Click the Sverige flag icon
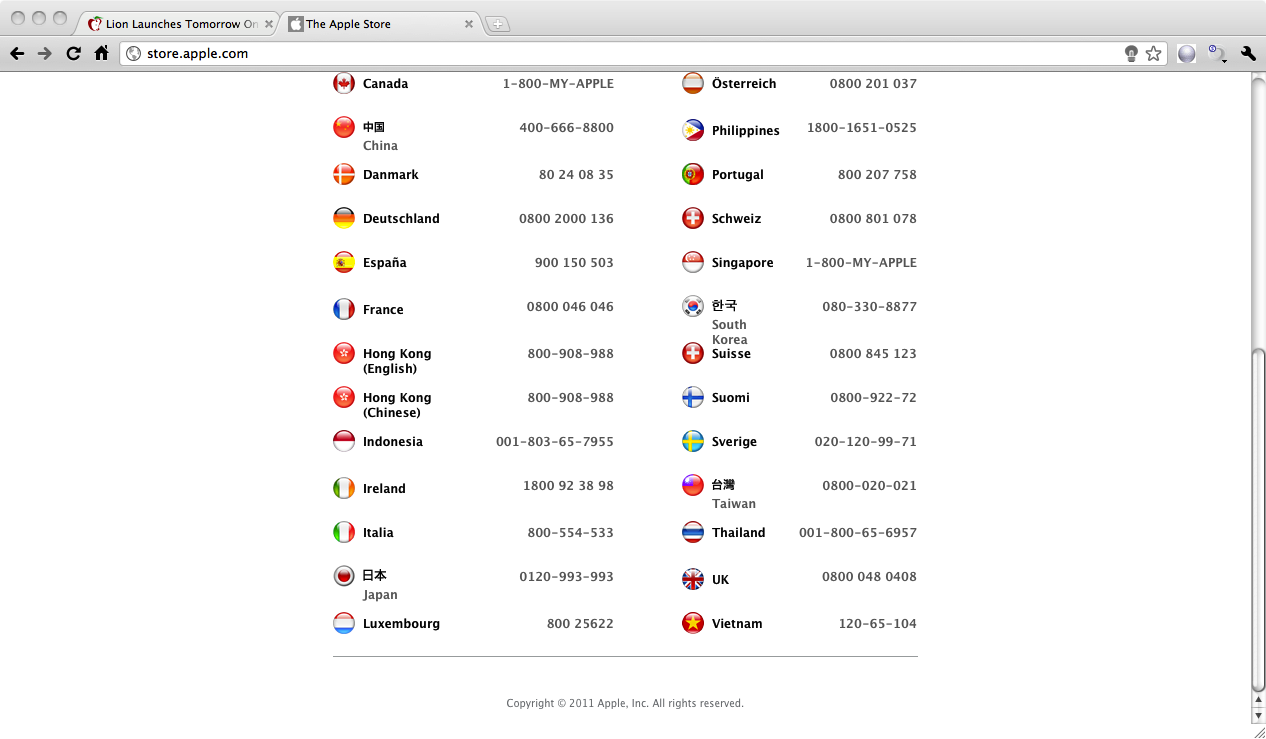1266x739 pixels. point(693,441)
